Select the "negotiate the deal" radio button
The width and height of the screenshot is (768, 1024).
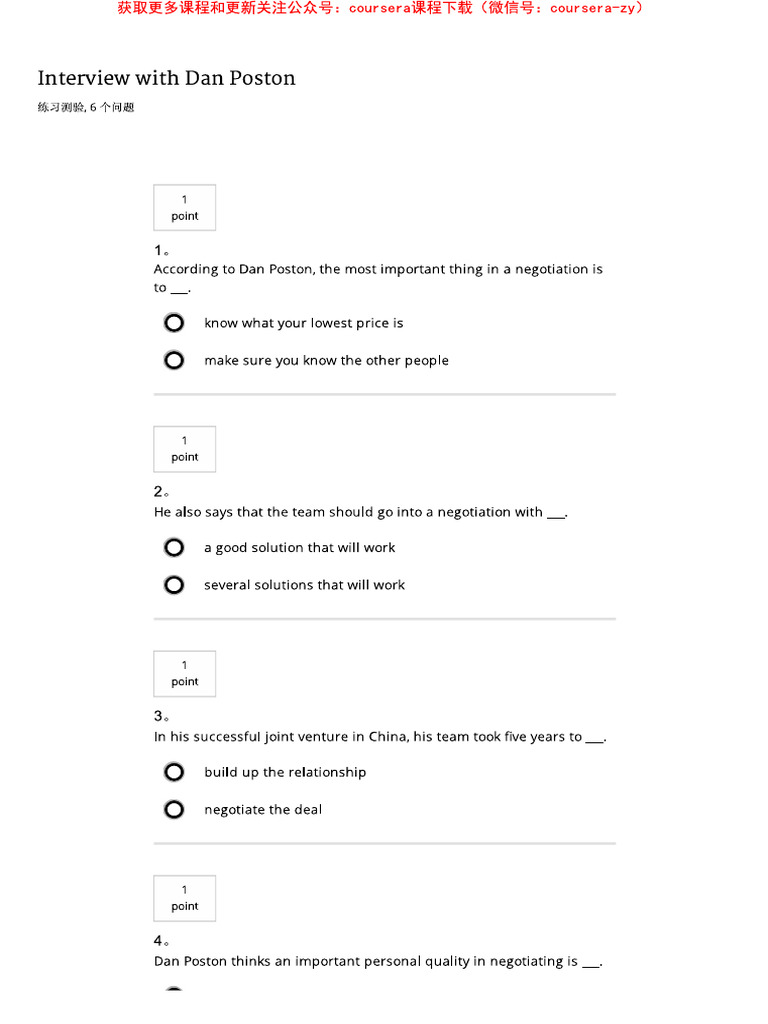(x=174, y=809)
